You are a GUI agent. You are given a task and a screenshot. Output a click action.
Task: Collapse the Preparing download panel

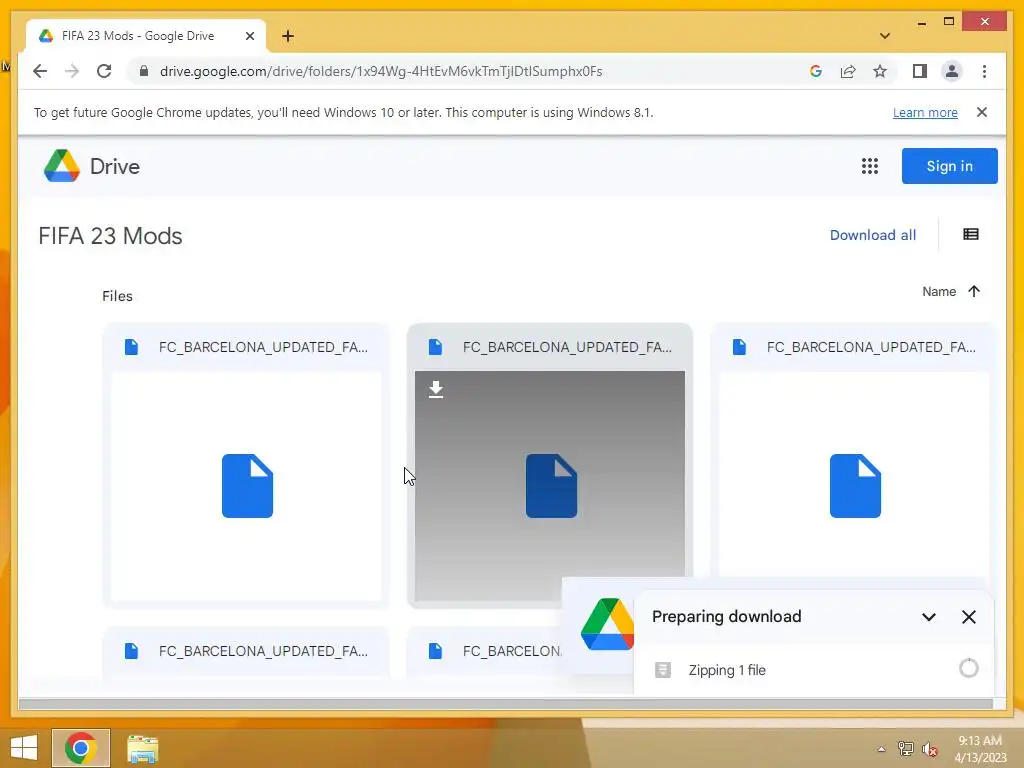(x=929, y=617)
